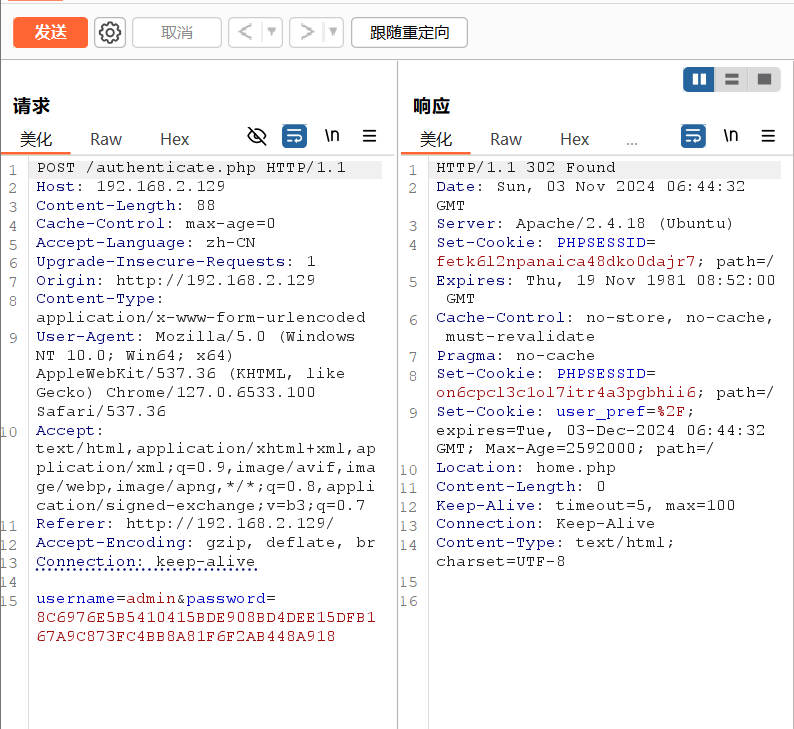The image size is (794, 729).
Task: Go to previous request with back arrow
Action: (x=243, y=33)
